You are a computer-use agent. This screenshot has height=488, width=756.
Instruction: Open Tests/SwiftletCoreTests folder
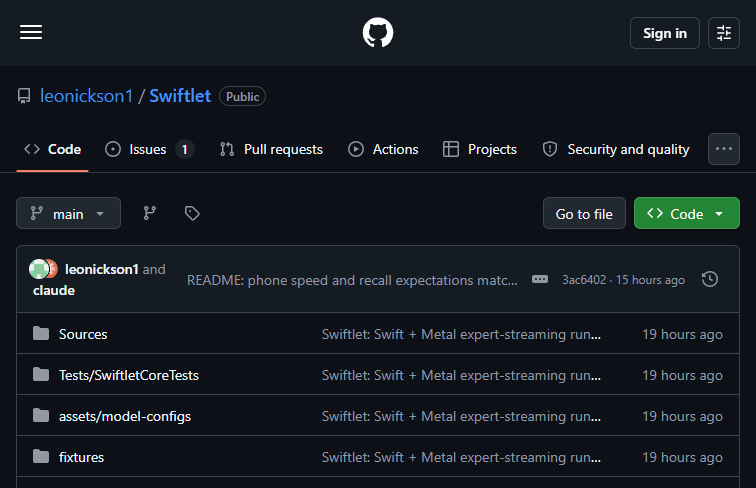click(129, 375)
